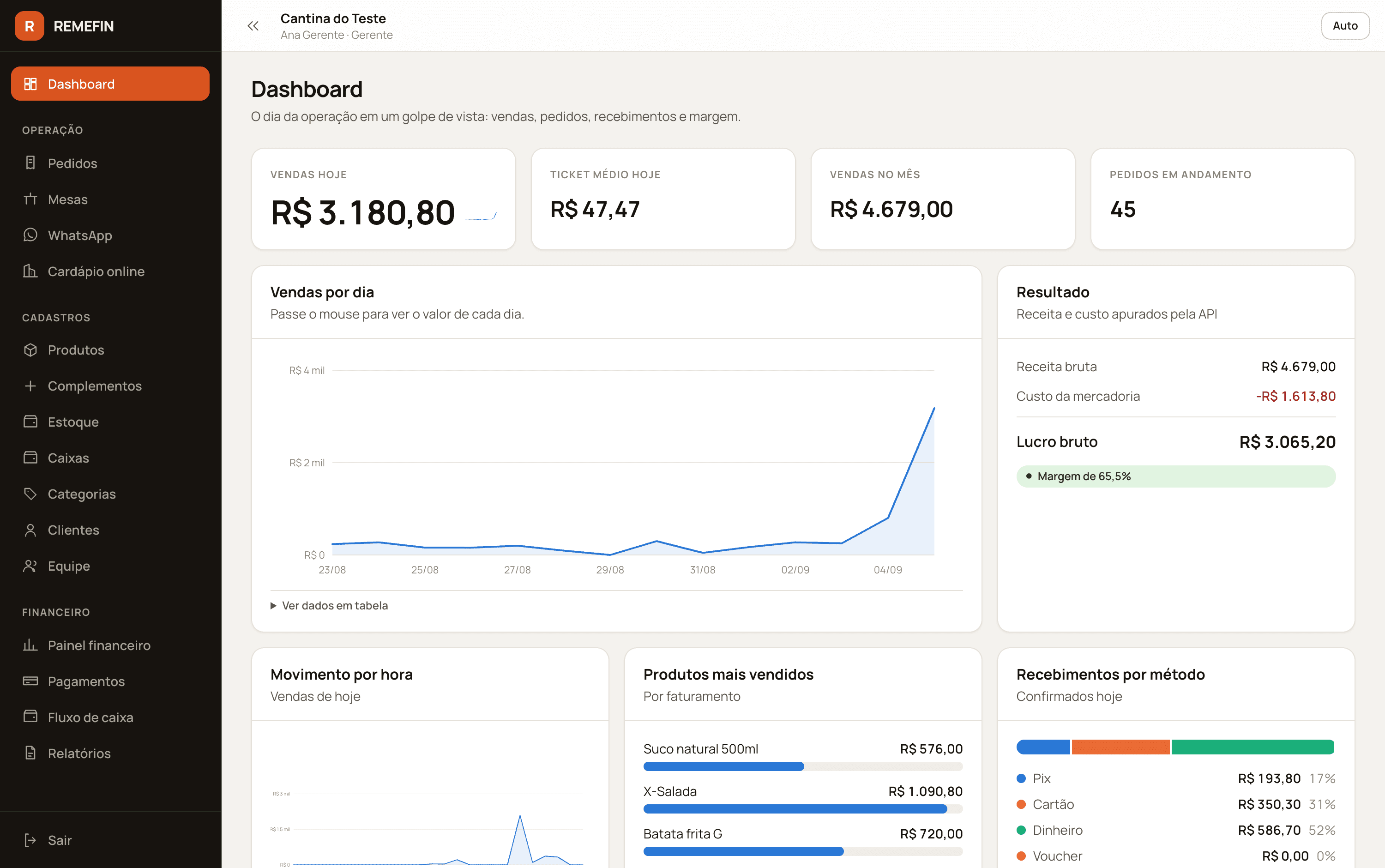Click the Mesas table icon

[30, 199]
